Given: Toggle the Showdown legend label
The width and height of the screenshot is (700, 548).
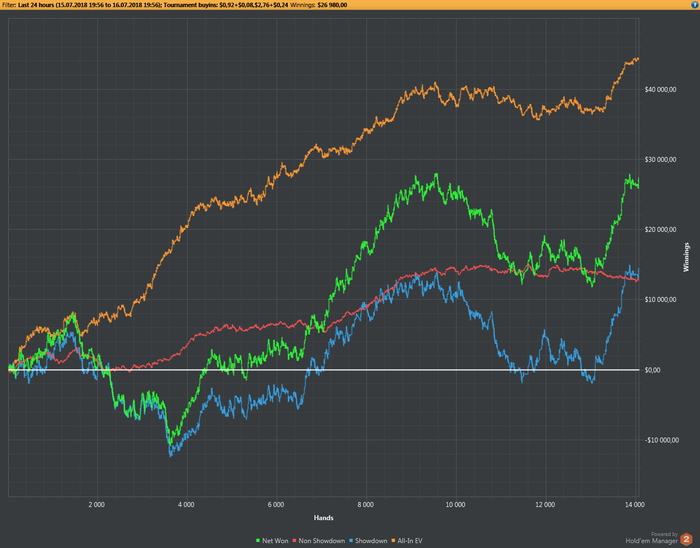Looking at the screenshot, I should [371, 541].
